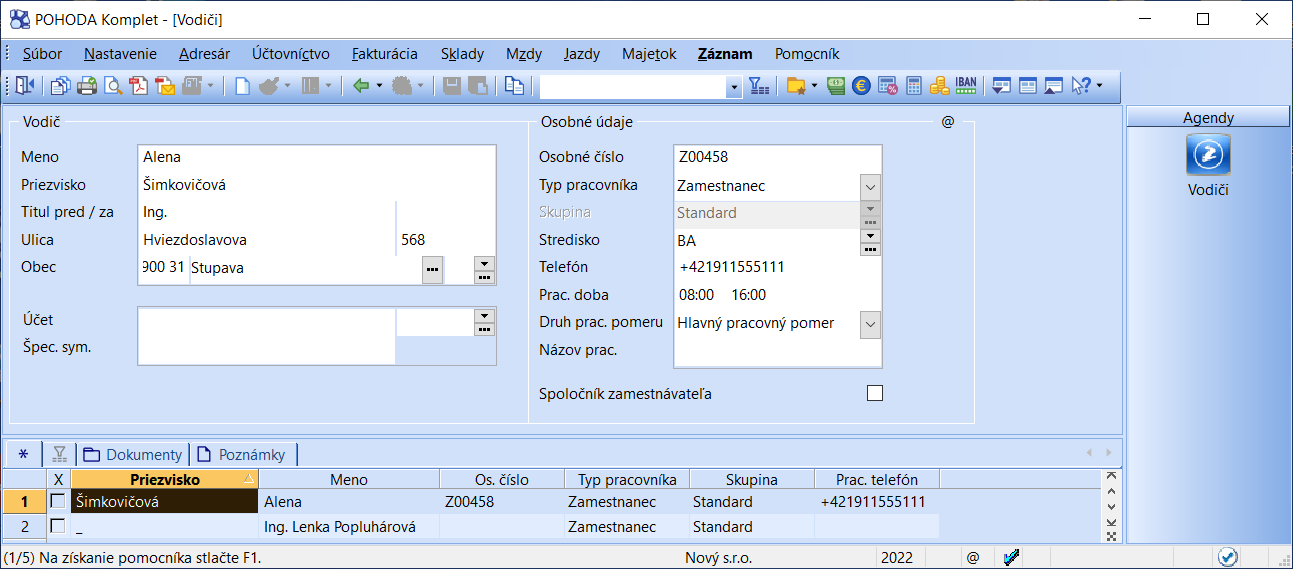1293x569 pixels.
Task: Click the Obec three-dots lookup button
Action: point(432,268)
